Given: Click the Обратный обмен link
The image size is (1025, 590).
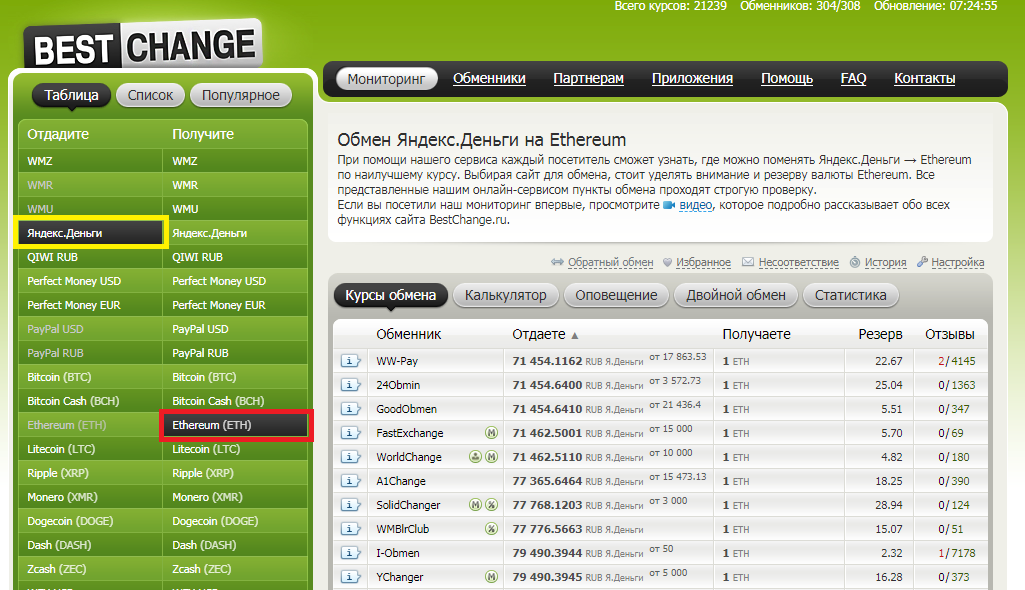Looking at the screenshot, I should click(x=611, y=262).
